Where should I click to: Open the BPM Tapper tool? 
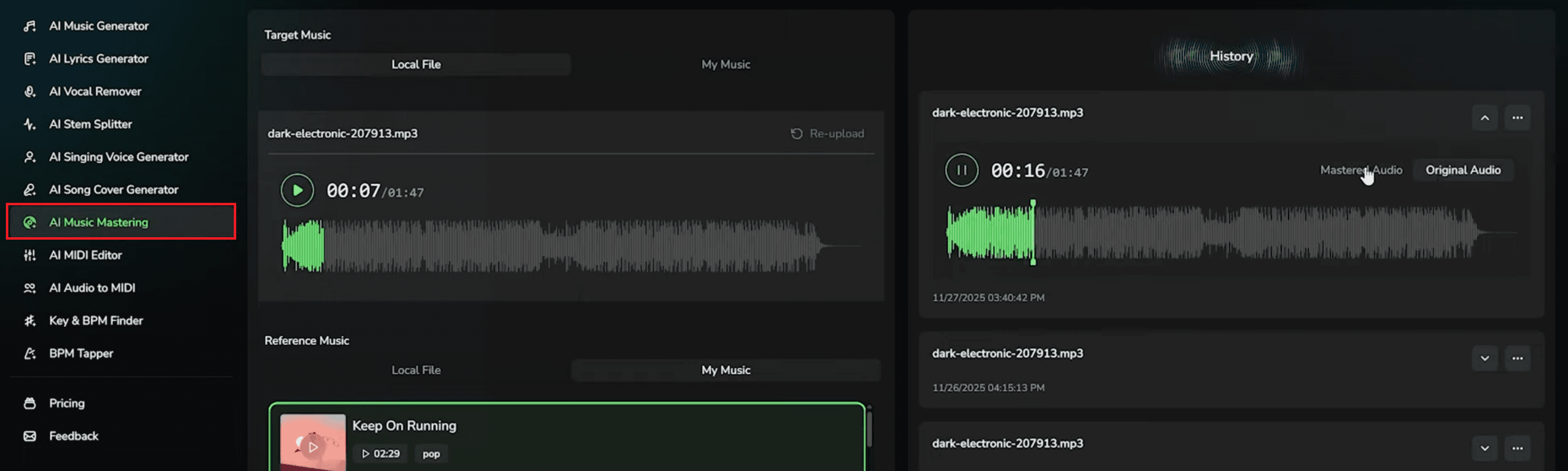pyautogui.click(x=82, y=353)
